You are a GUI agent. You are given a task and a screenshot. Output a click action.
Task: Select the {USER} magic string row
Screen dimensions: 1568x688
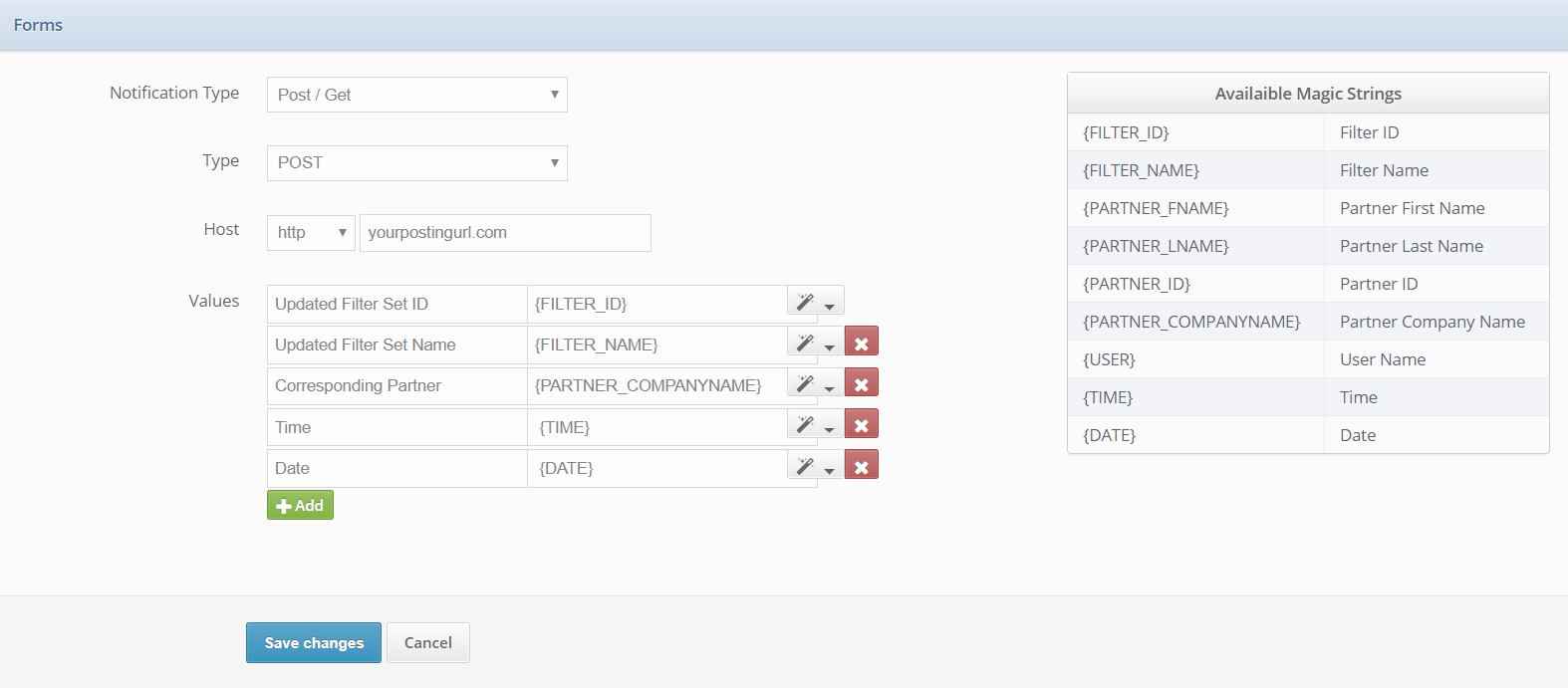click(x=1308, y=359)
